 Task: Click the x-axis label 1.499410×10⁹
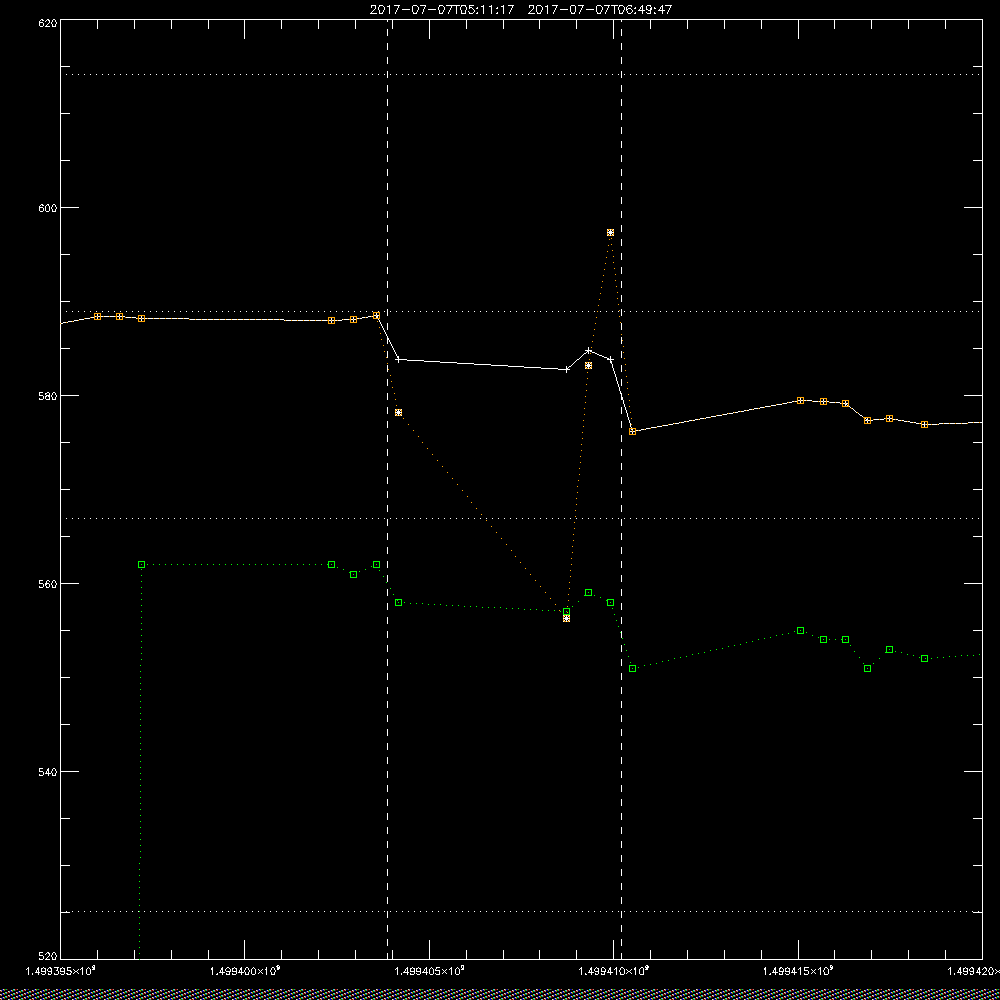pos(615,971)
